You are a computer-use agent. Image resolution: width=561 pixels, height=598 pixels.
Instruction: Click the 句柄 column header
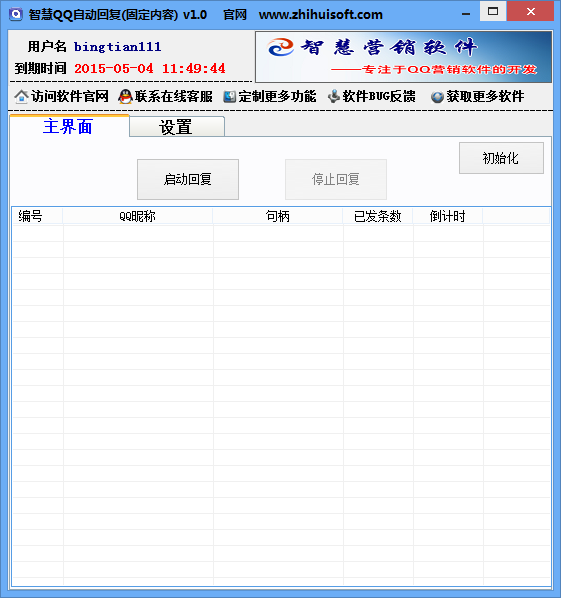pos(278,216)
